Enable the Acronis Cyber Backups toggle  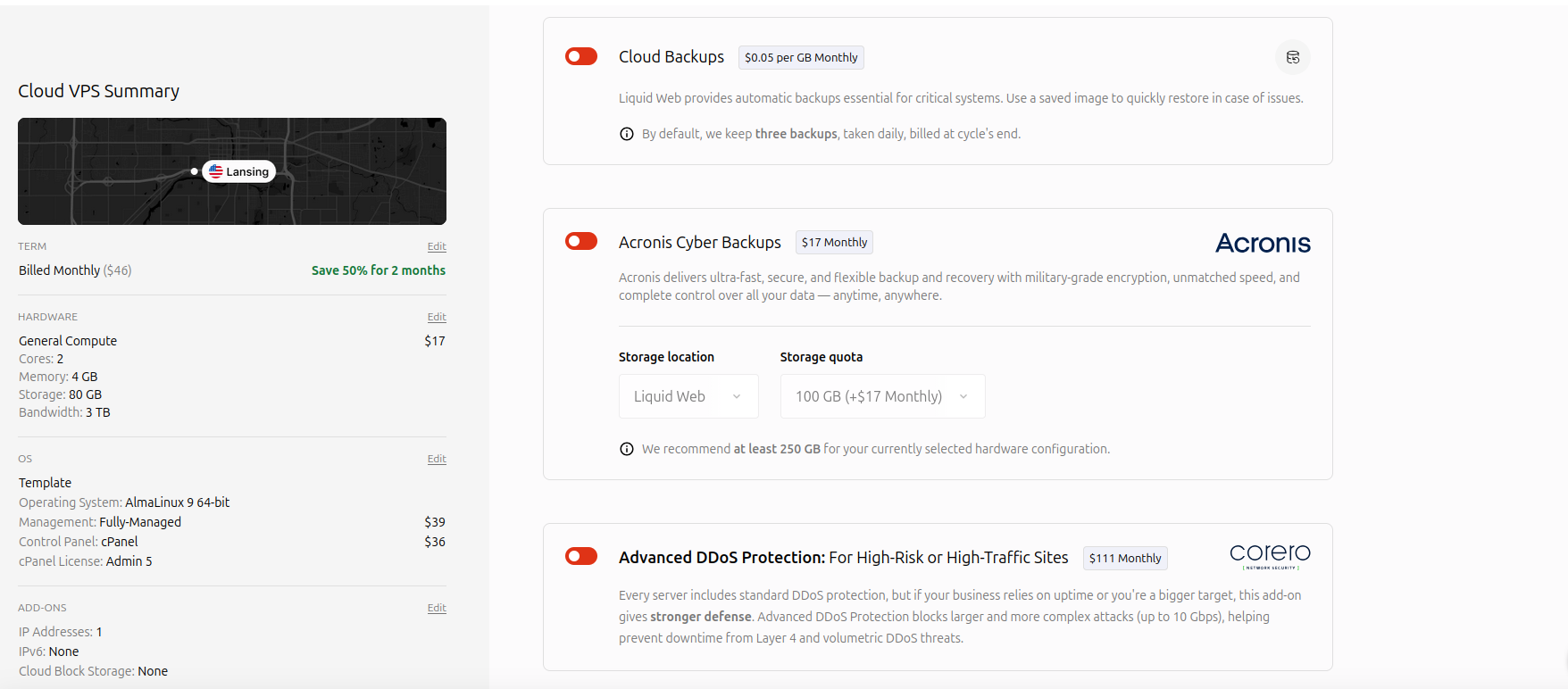(x=581, y=241)
